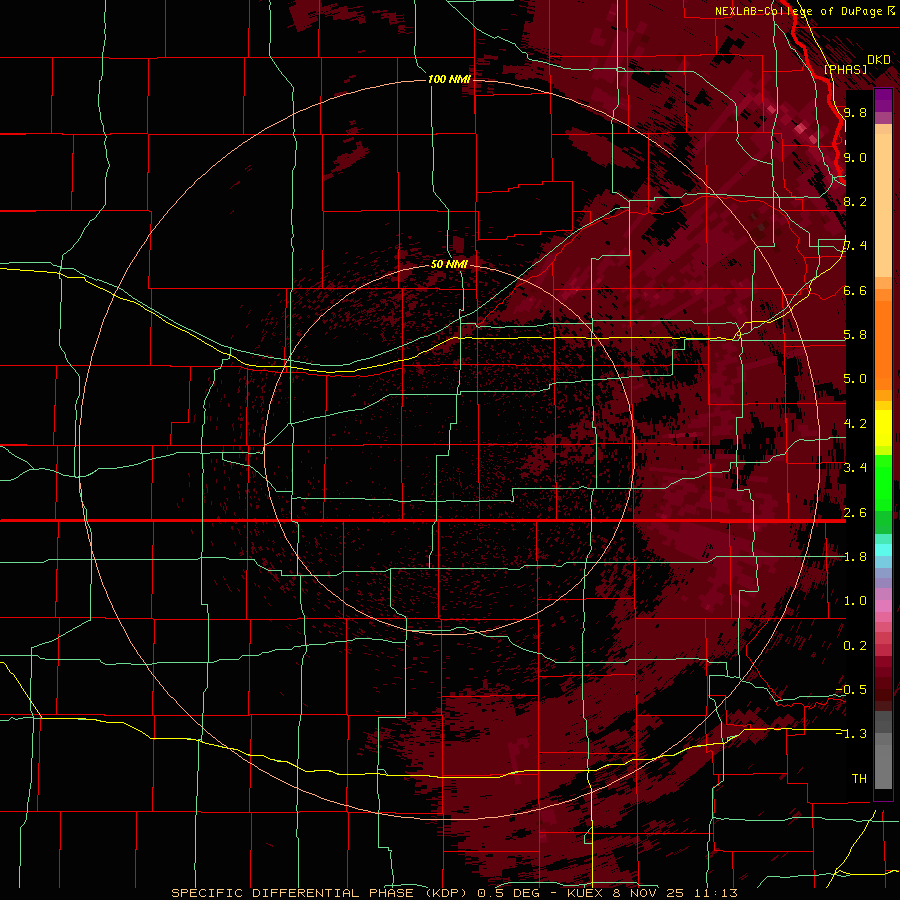Click the DKD unit label above the color scale
This screenshot has height=900, width=900.
click(x=879, y=59)
